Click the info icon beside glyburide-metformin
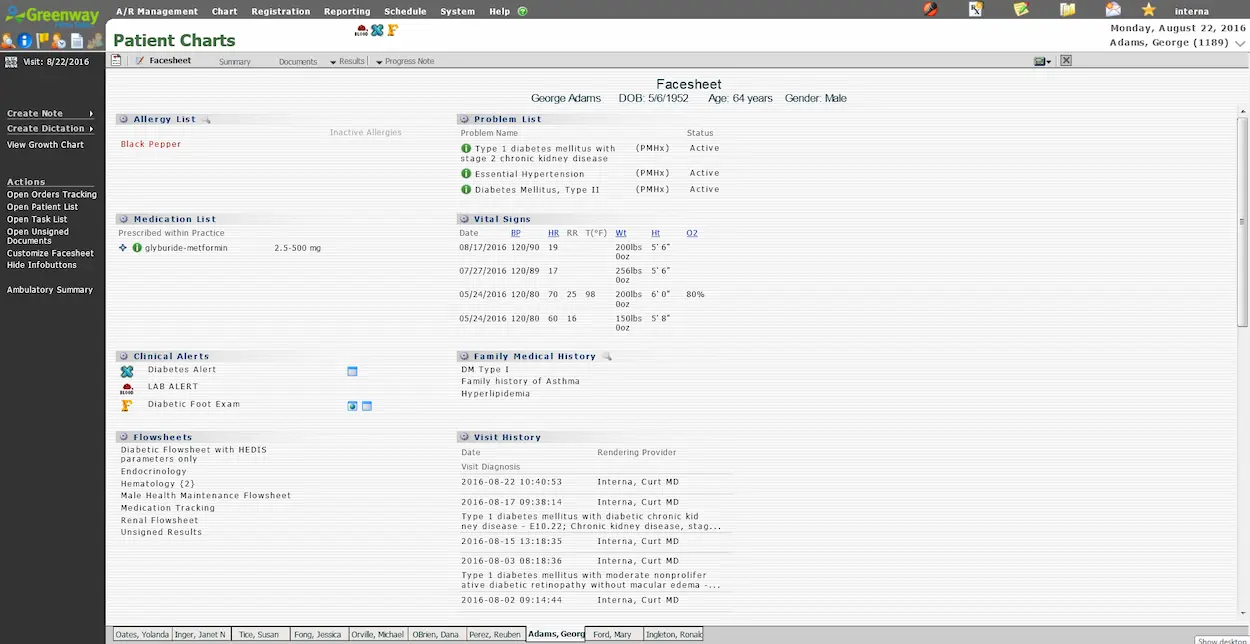 [137, 247]
